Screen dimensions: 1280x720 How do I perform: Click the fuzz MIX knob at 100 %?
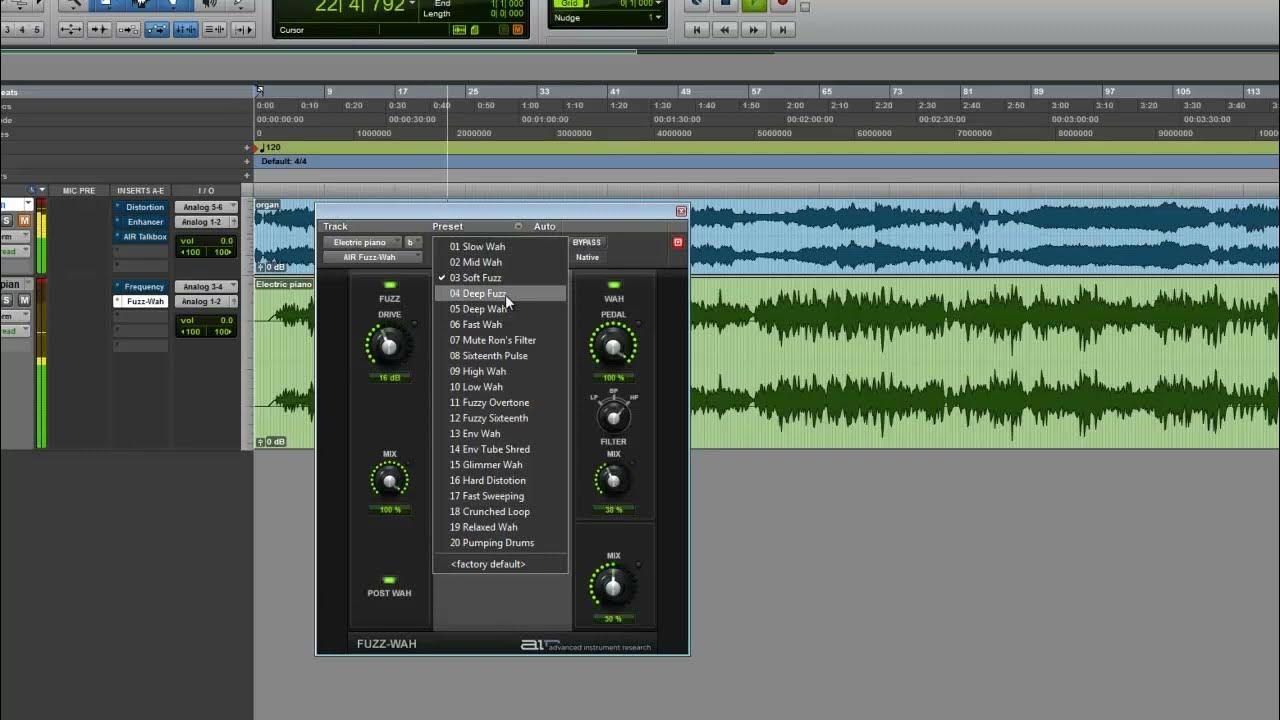coord(390,482)
